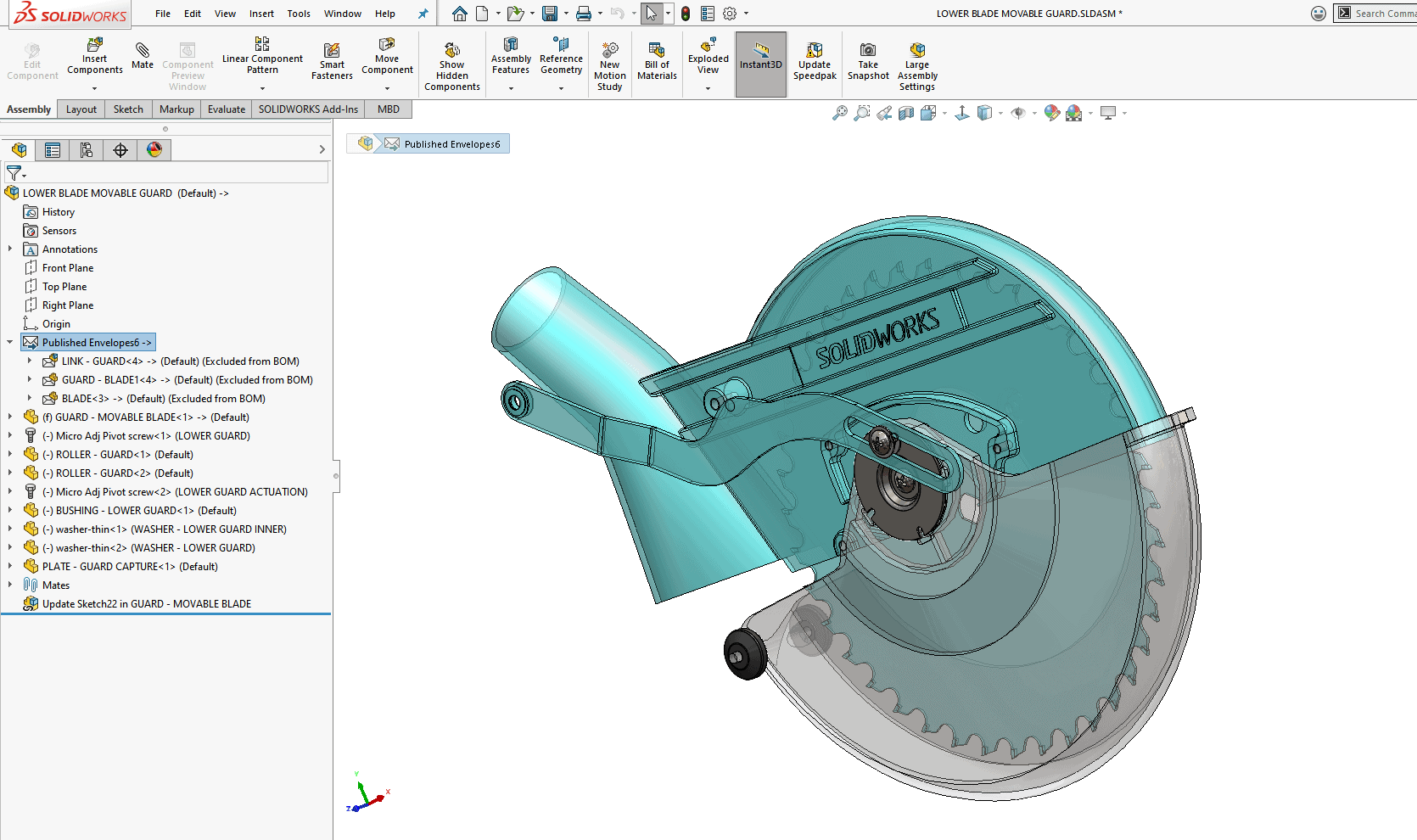Image resolution: width=1417 pixels, height=840 pixels.
Task: Expand the LINK - GUARD<4> node
Action: tap(30, 361)
